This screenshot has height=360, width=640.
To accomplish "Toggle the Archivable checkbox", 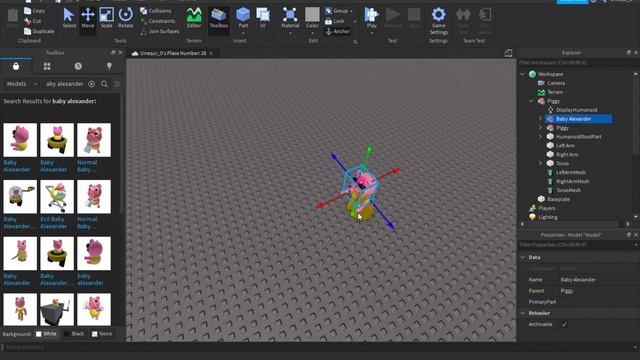I will [564, 324].
